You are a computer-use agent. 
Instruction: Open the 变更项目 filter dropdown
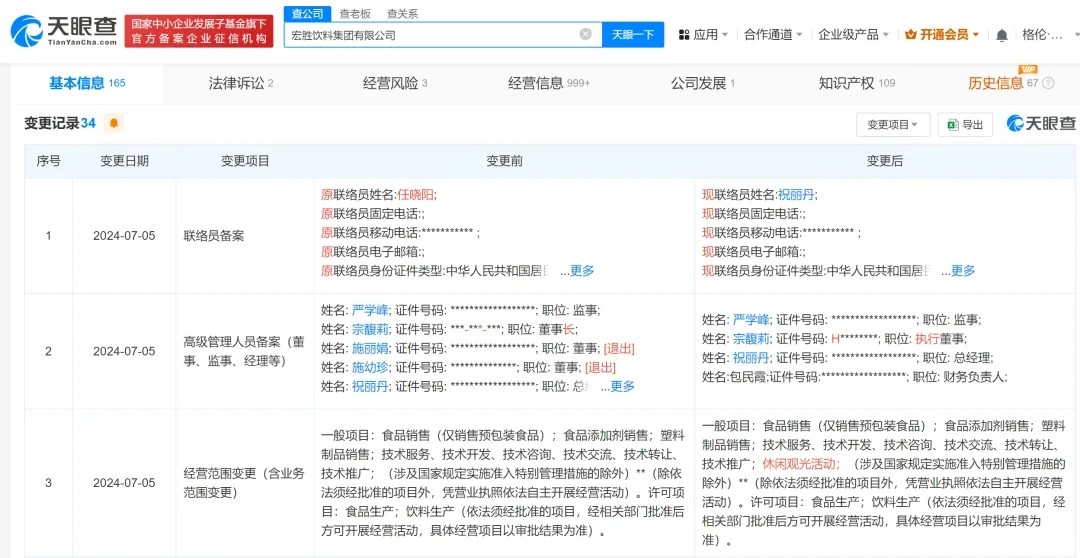pyautogui.click(x=893, y=125)
